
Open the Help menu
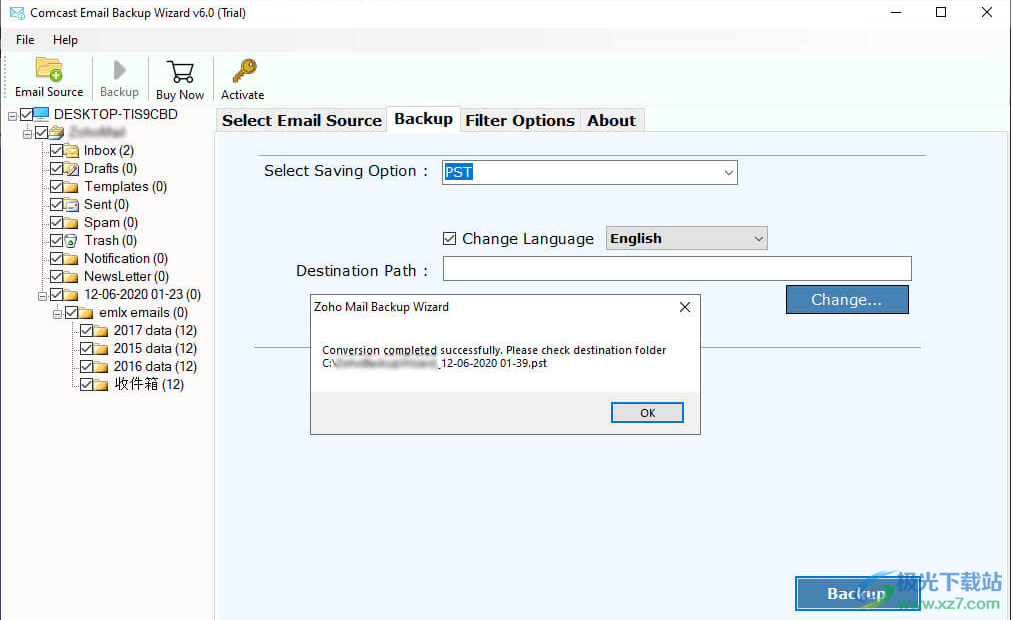(65, 40)
